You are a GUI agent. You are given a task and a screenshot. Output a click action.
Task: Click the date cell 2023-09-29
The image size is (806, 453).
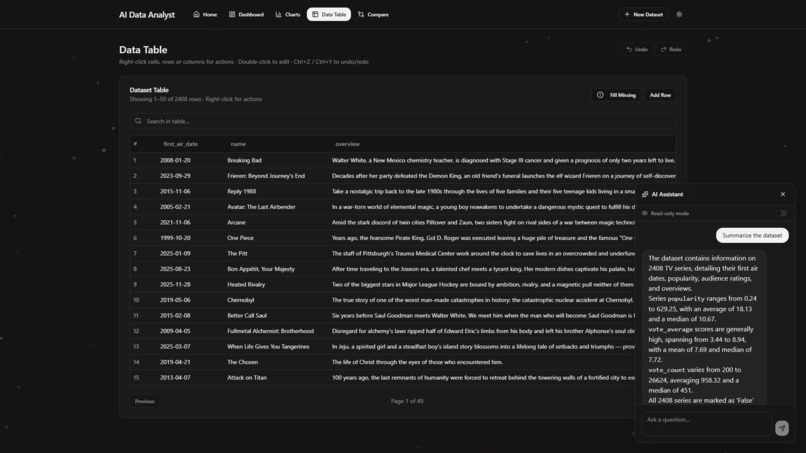pyautogui.click(x=175, y=176)
